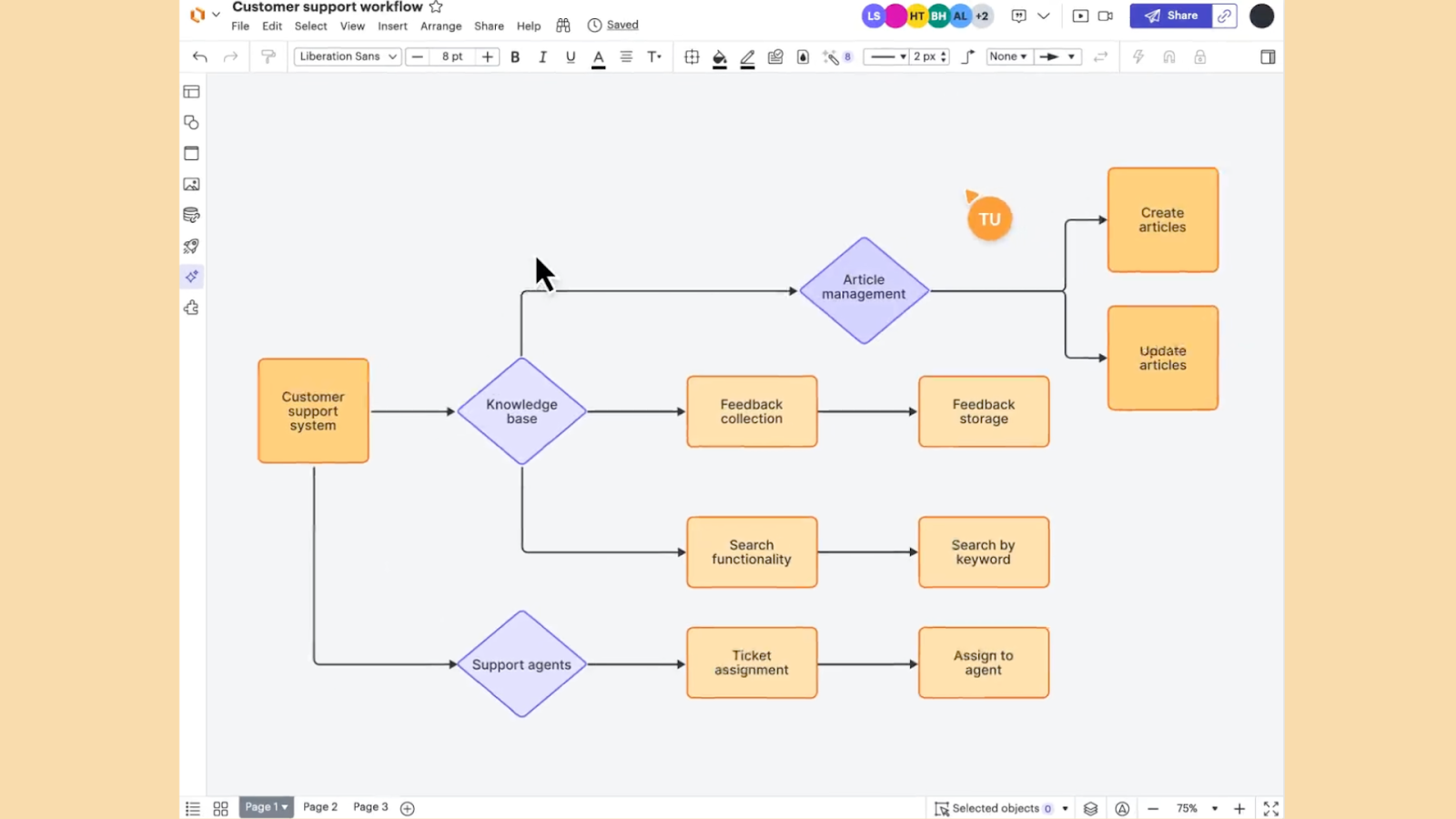Open the text options T menu
The height and width of the screenshot is (819, 1456).
pos(654,56)
